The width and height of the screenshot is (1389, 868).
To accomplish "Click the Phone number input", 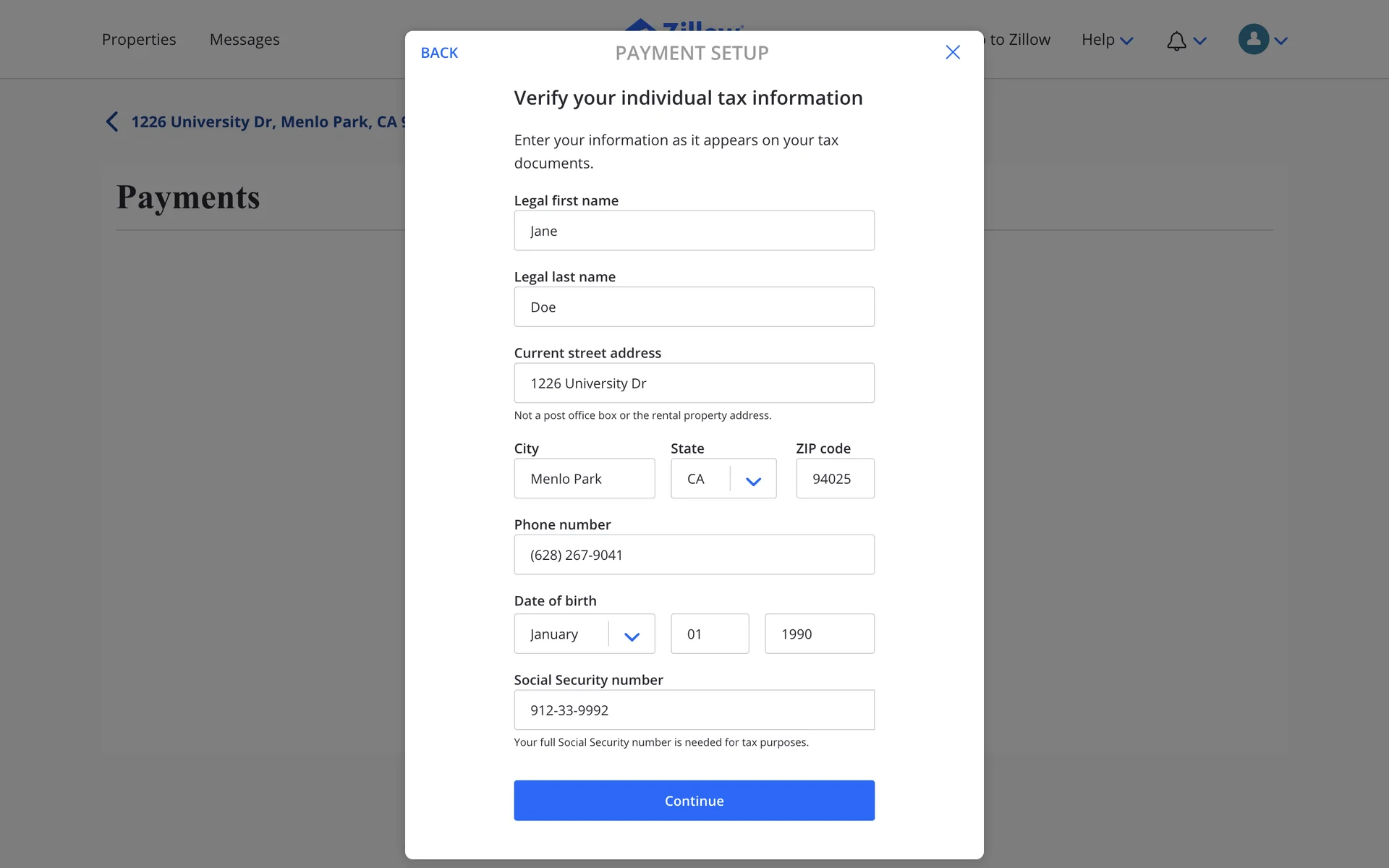I will 694,555.
